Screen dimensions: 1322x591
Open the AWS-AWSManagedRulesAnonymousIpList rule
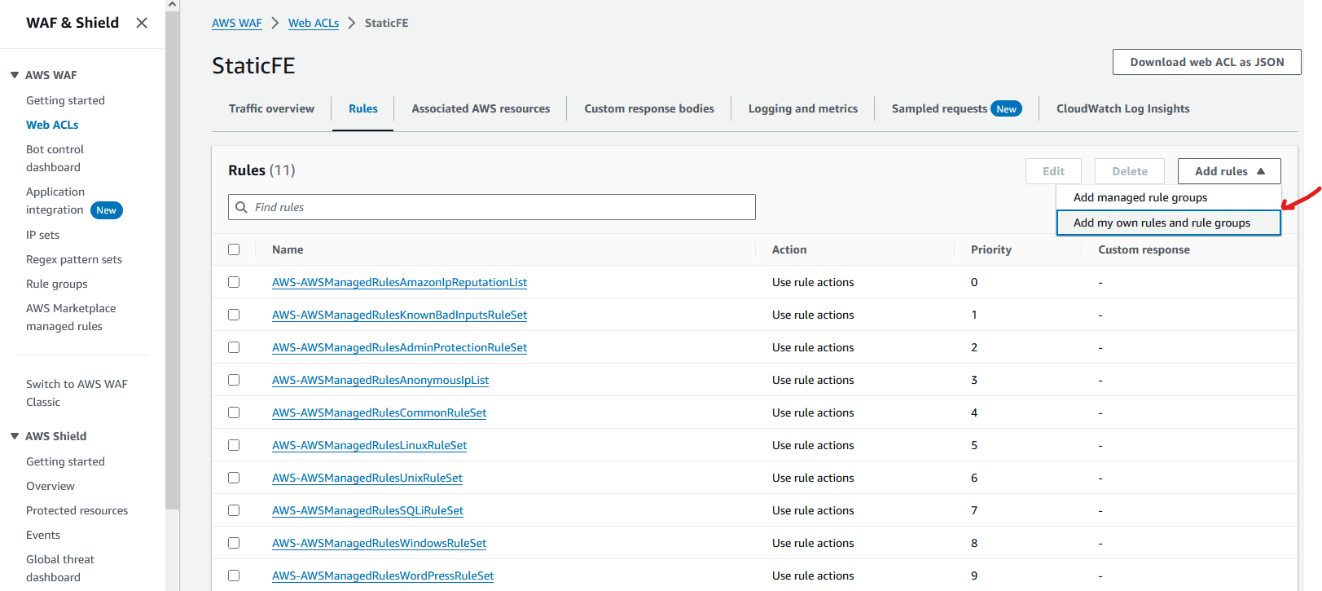[x=380, y=380]
